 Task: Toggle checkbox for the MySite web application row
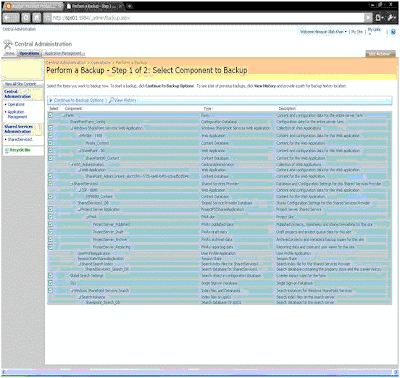point(51,136)
